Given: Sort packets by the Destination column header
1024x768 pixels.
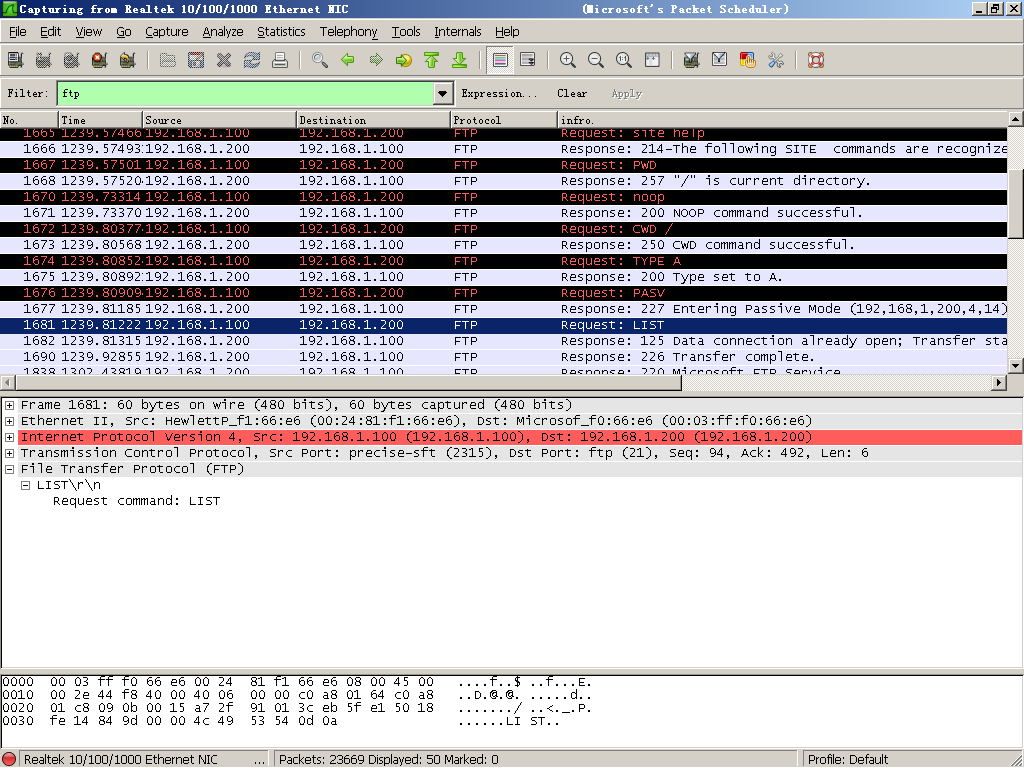Looking at the screenshot, I should pos(374,120).
